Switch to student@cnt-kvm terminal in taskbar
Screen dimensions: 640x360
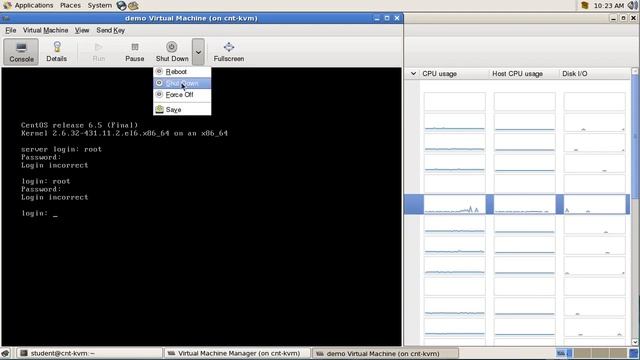pyautogui.click(x=89, y=353)
